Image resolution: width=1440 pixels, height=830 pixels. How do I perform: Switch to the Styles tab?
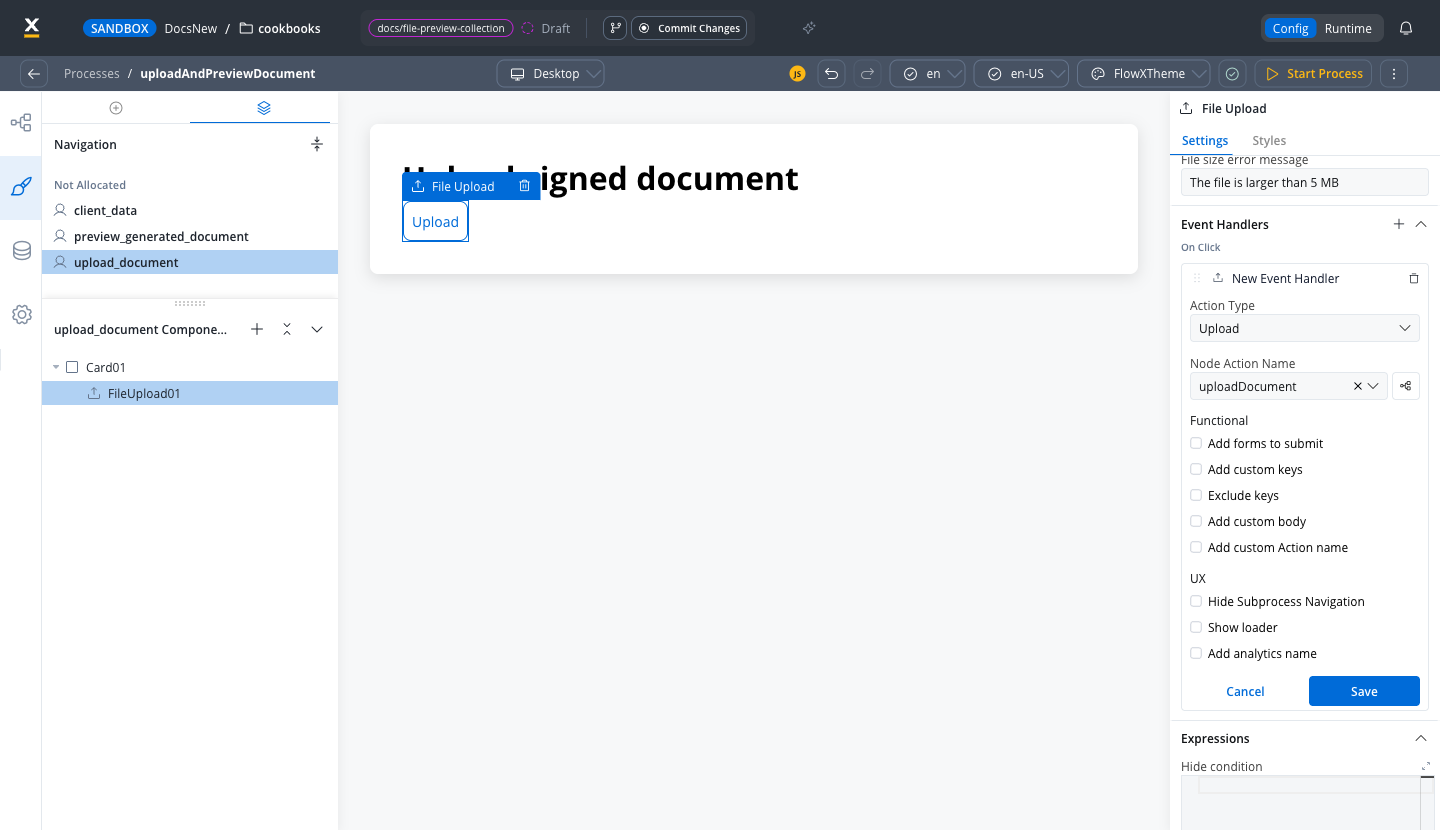pyautogui.click(x=1269, y=140)
